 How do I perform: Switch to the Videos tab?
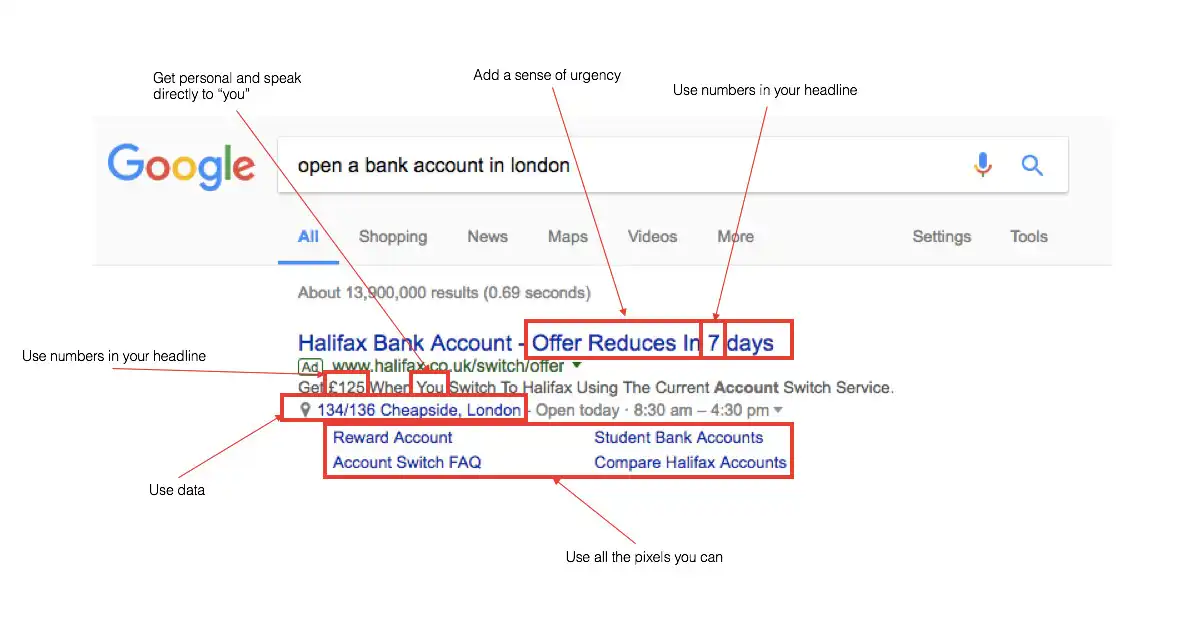pyautogui.click(x=652, y=236)
